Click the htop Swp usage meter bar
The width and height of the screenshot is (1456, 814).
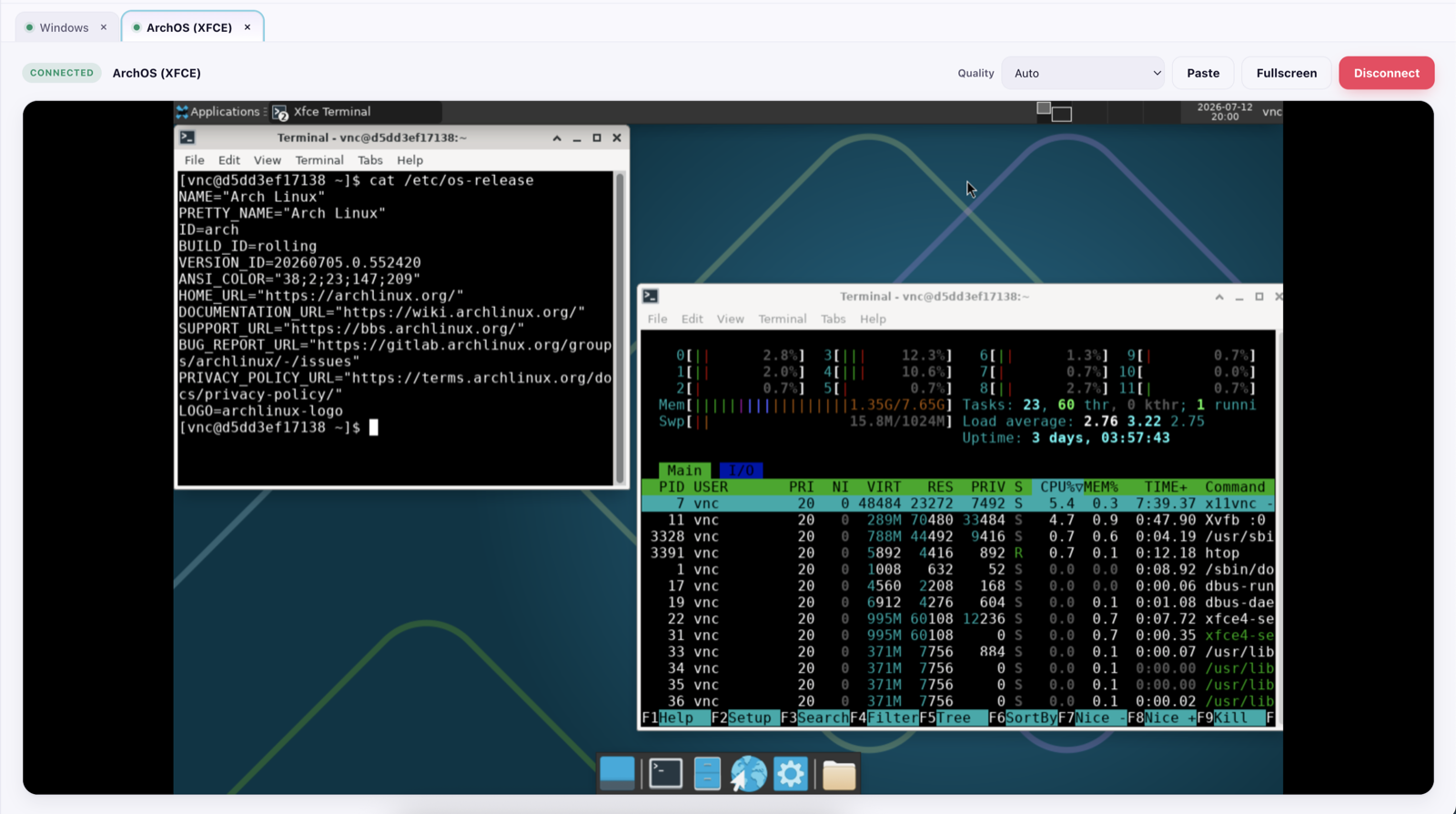point(804,422)
